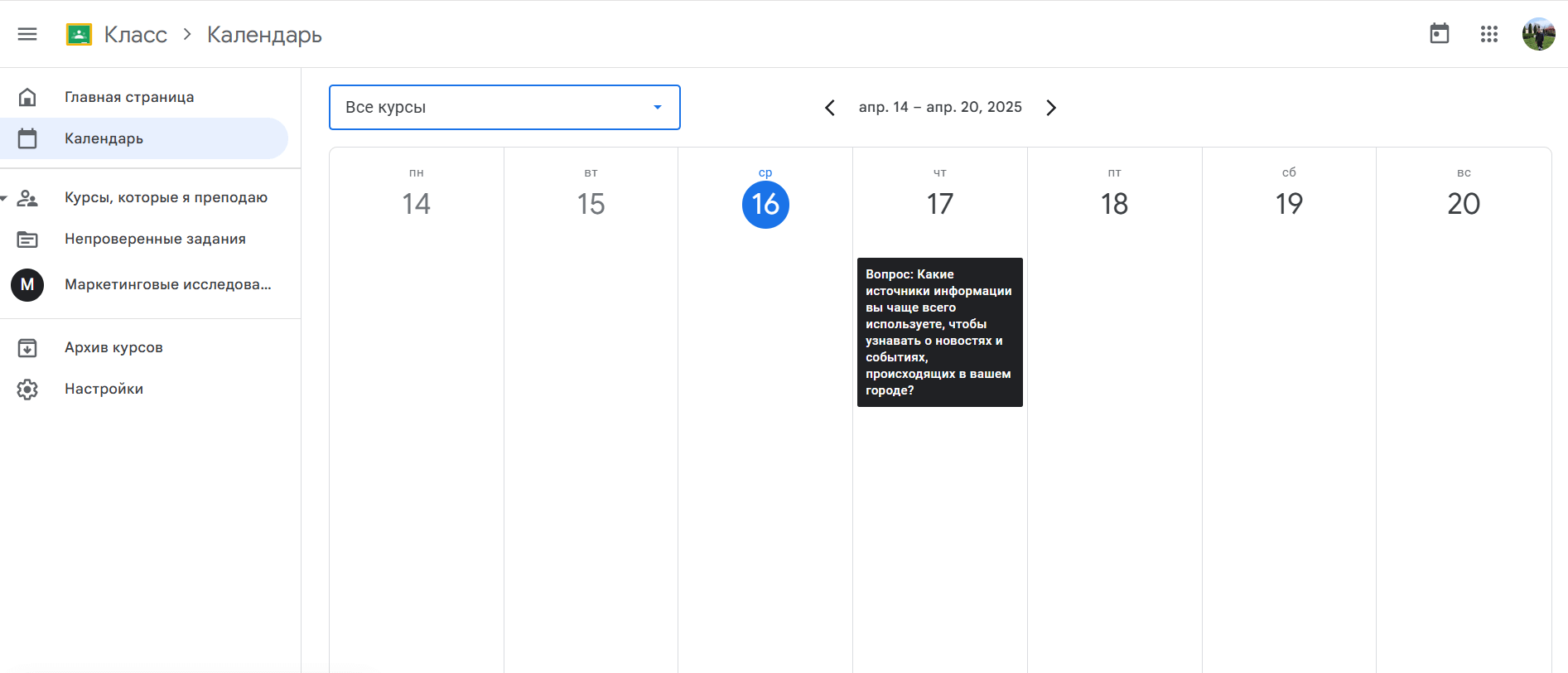The image size is (1568, 673).
Task: Select 'Календарь' in the sidebar
Action: point(104,138)
